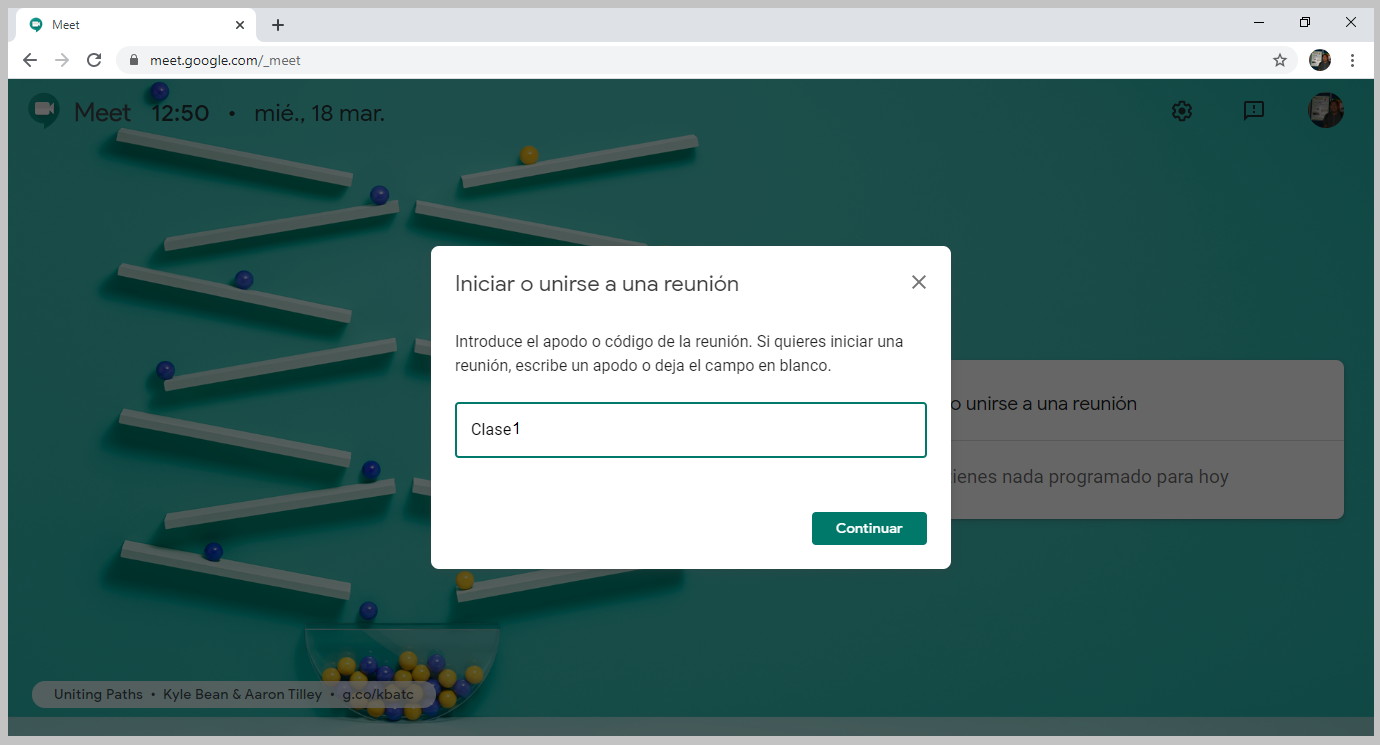
Task: Restore down the Chrome window
Action: coord(1305,22)
